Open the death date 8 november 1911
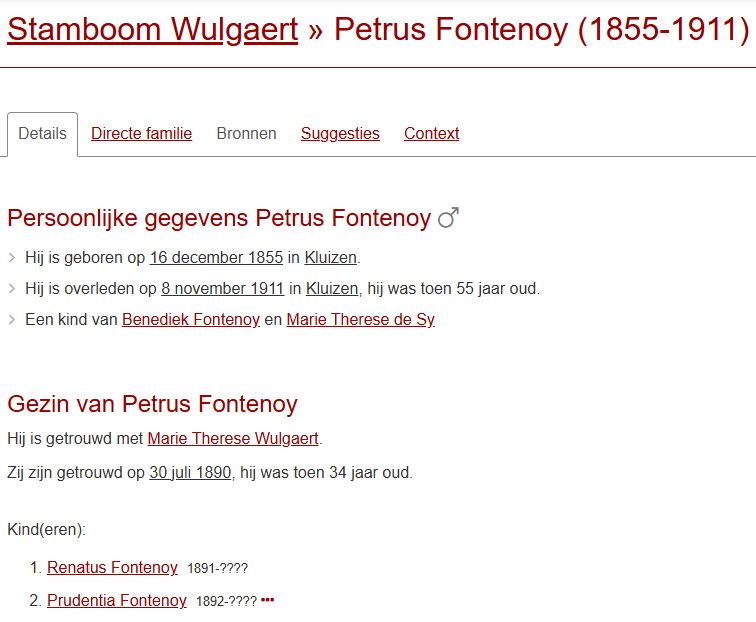 pos(222,289)
